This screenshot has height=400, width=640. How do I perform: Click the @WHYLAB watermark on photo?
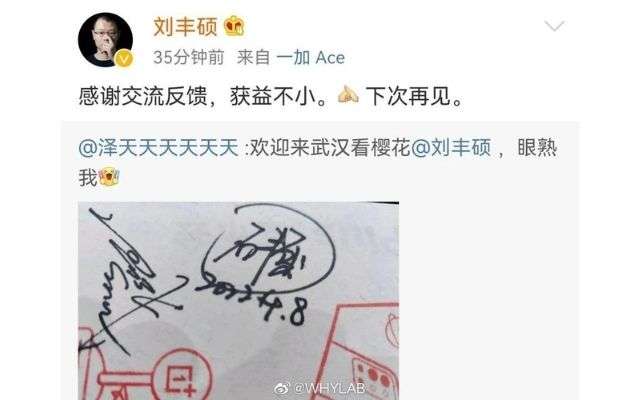[x=329, y=387]
